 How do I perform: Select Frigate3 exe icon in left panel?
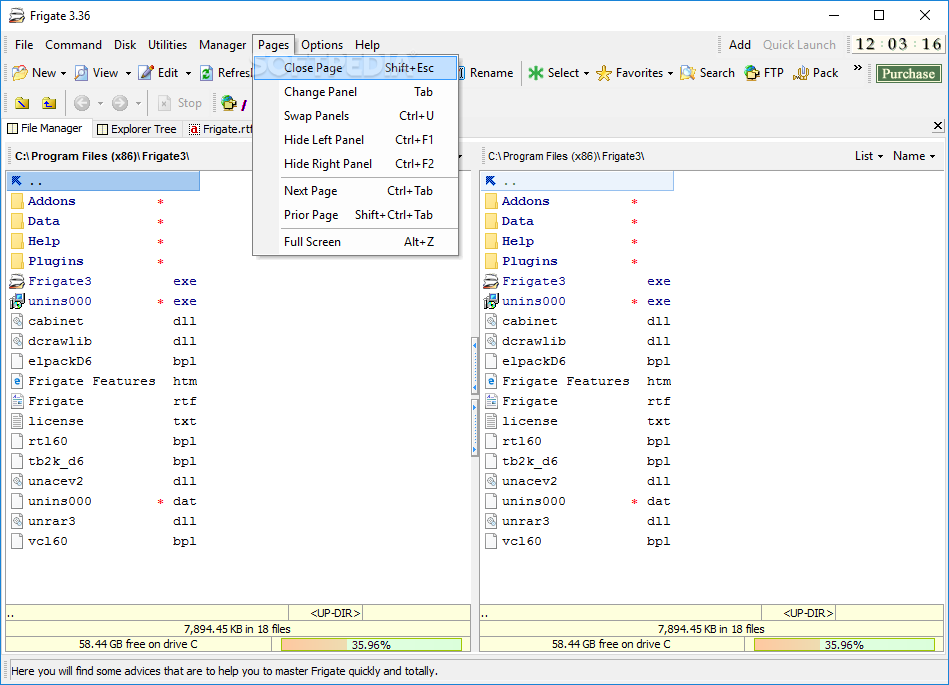click(x=17, y=281)
